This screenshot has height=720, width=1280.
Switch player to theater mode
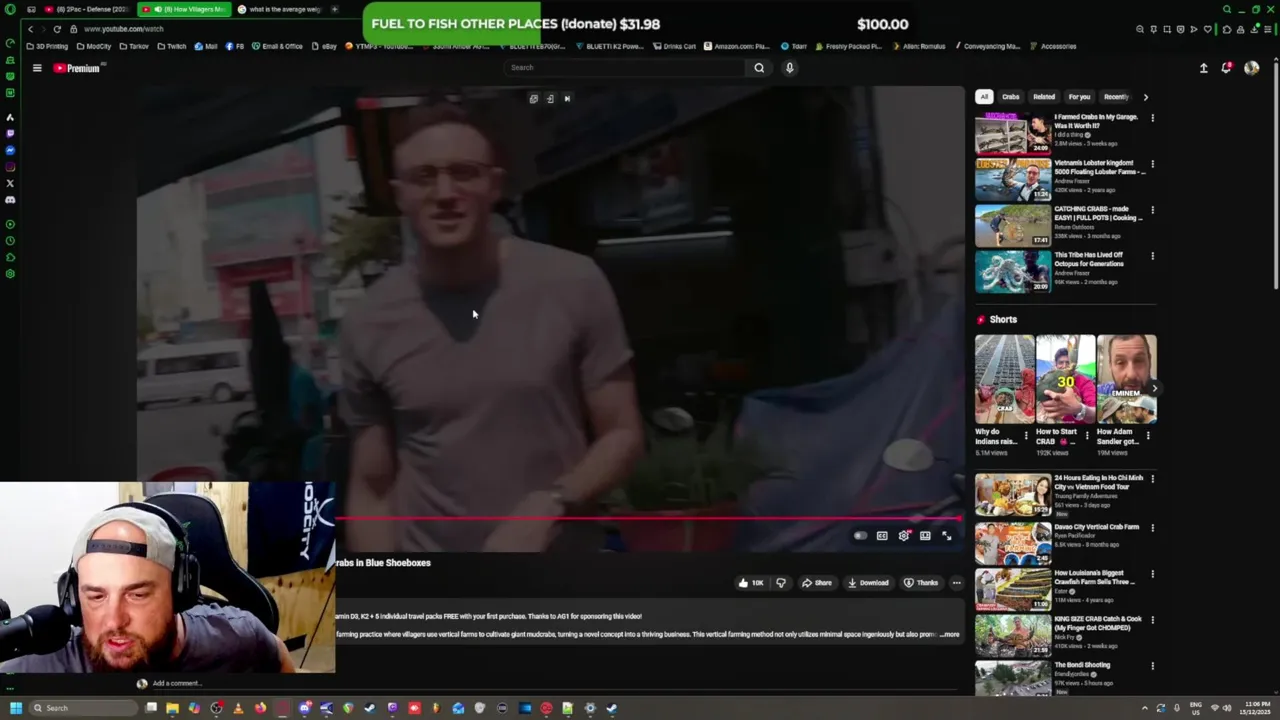925,536
